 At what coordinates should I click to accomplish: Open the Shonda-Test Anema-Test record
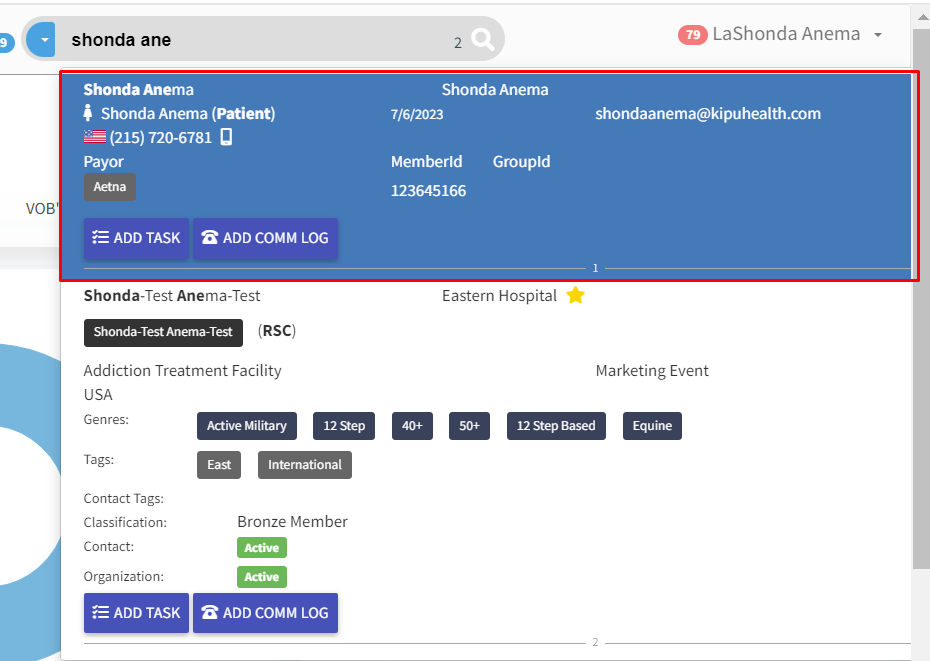(172, 295)
